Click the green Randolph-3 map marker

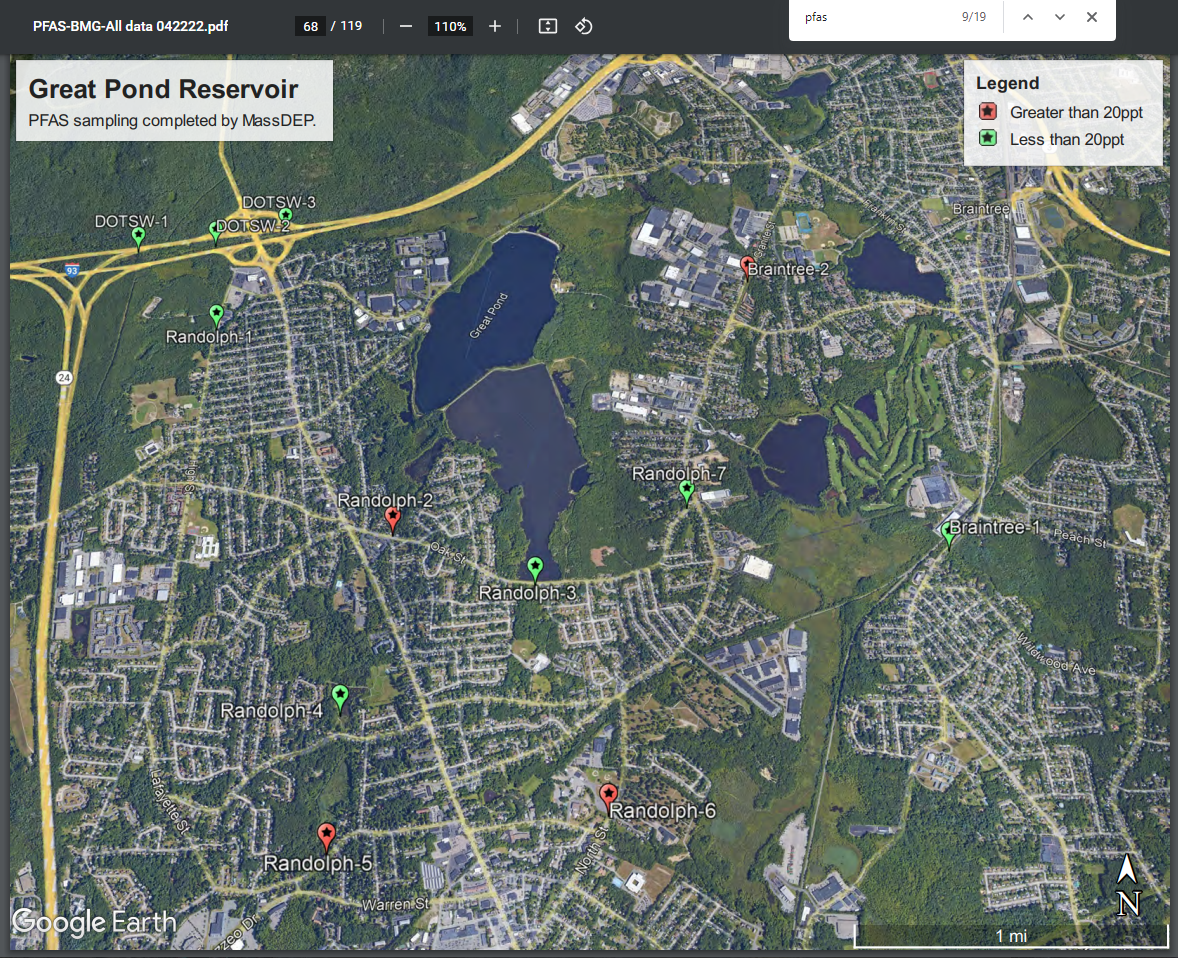535,568
